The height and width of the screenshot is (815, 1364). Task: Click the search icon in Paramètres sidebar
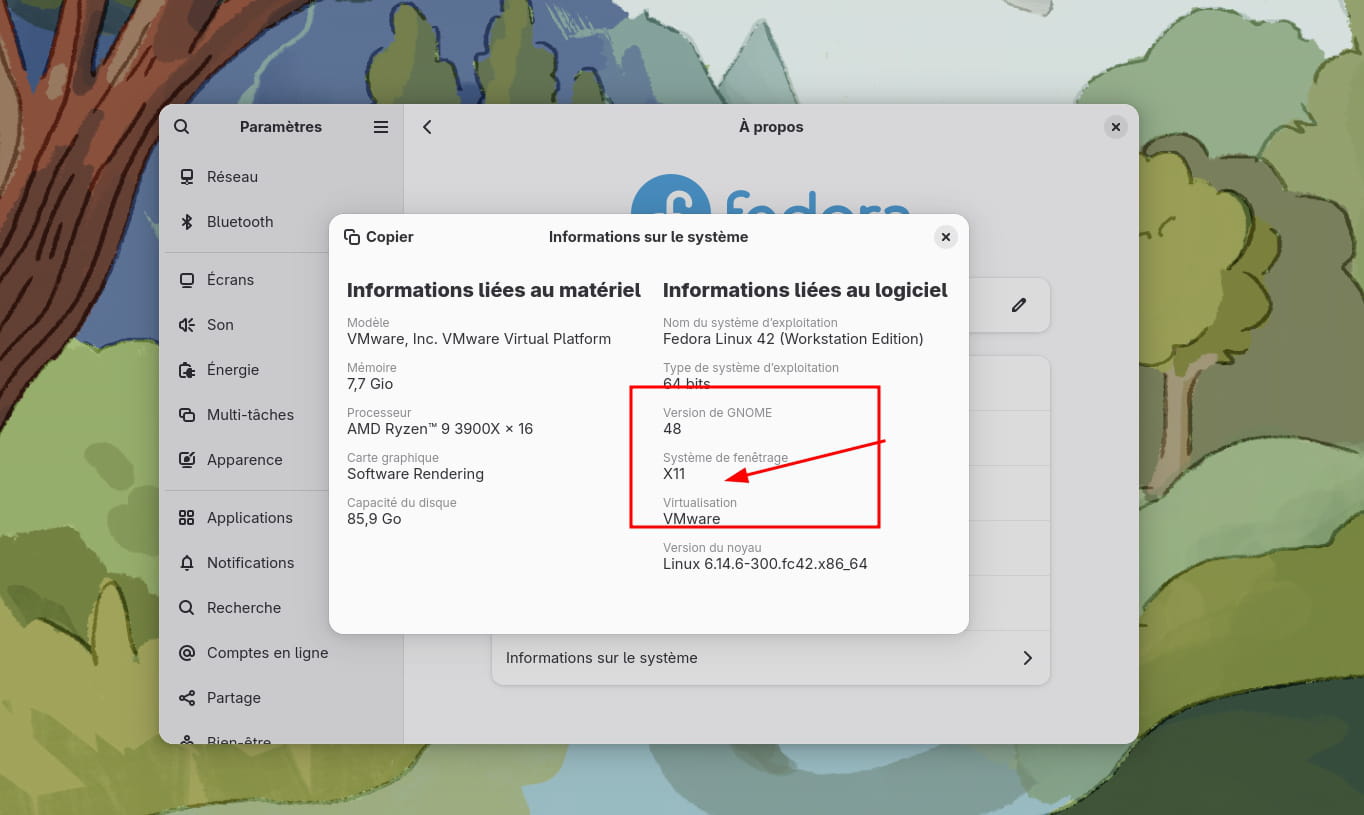tap(181, 127)
